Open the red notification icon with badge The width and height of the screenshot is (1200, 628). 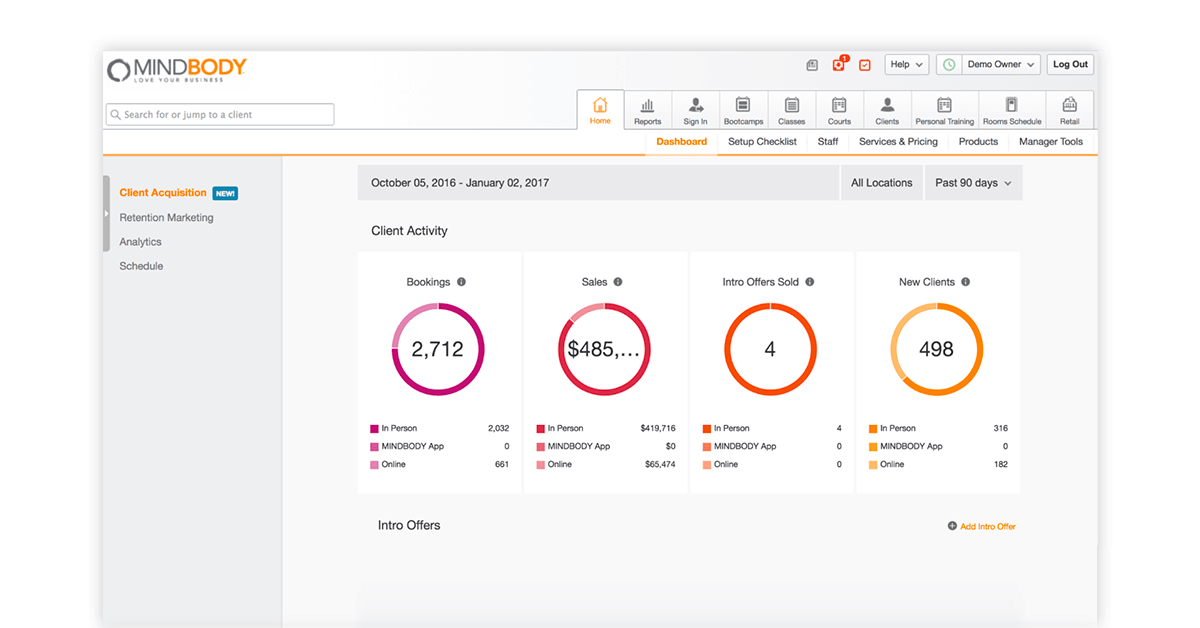click(x=839, y=65)
